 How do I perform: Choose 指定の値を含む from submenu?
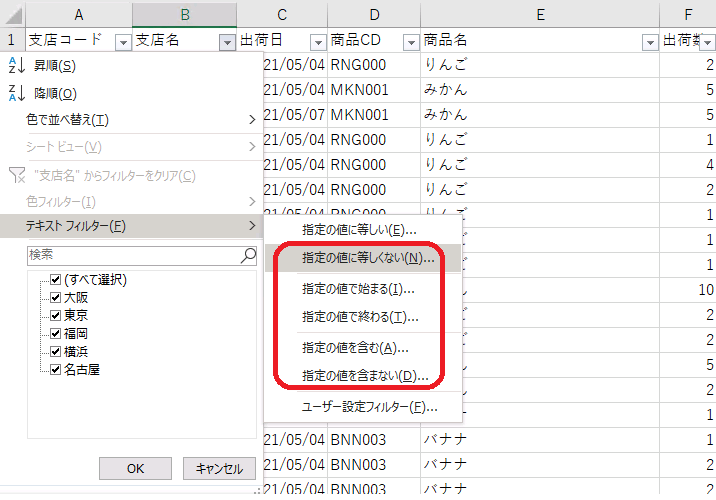[x=355, y=348]
